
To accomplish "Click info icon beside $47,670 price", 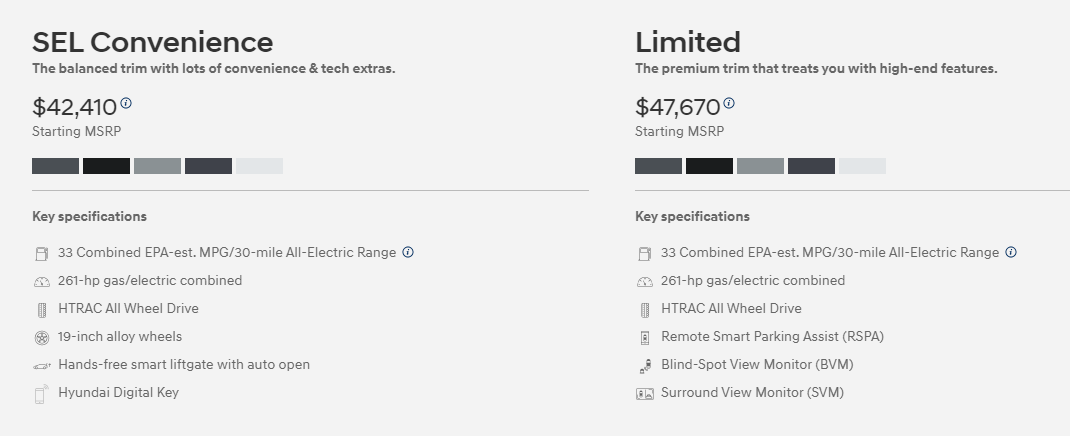I will 729,103.
